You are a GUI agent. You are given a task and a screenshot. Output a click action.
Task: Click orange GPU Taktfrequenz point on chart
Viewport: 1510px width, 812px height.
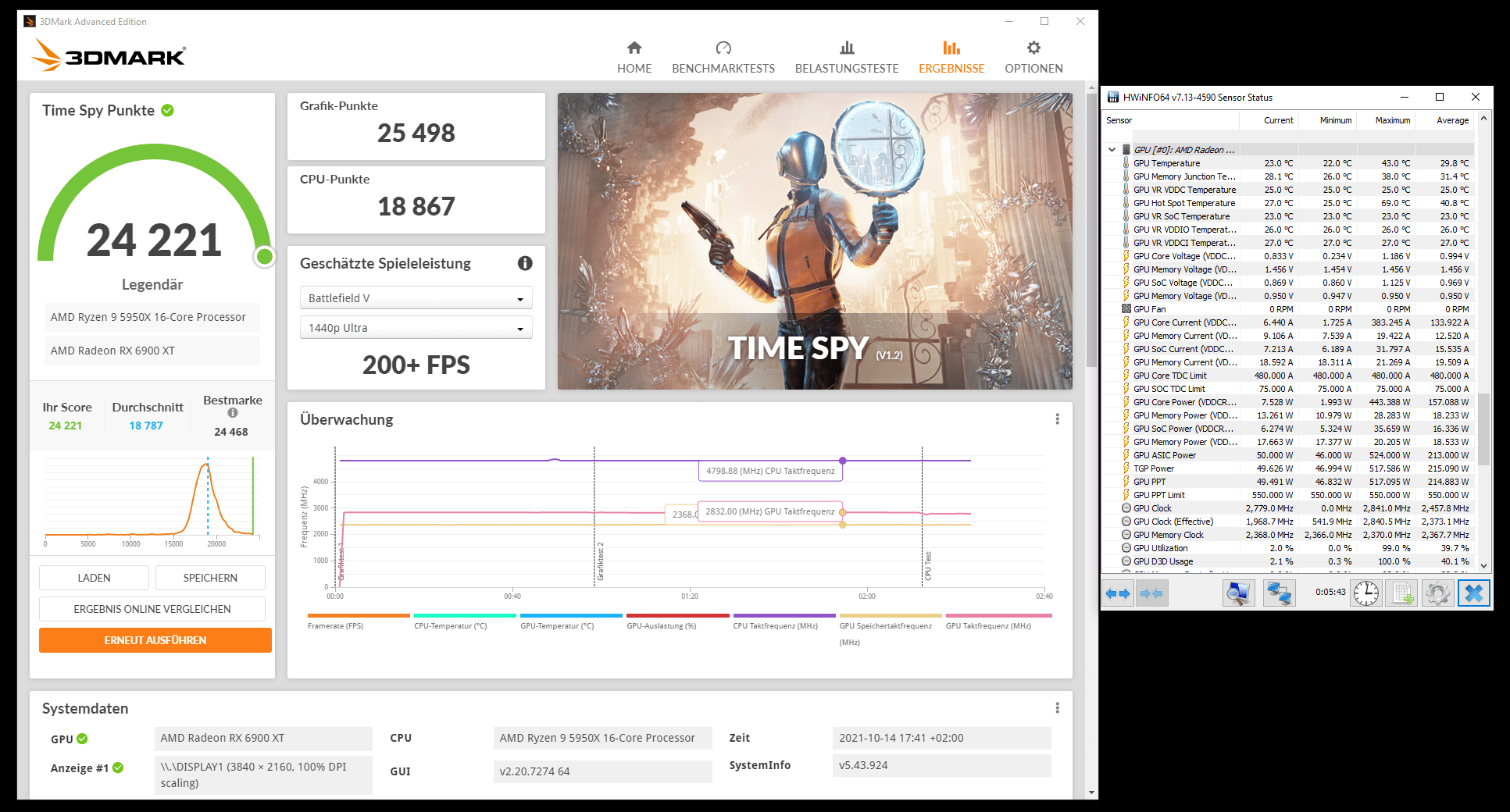[x=843, y=513]
